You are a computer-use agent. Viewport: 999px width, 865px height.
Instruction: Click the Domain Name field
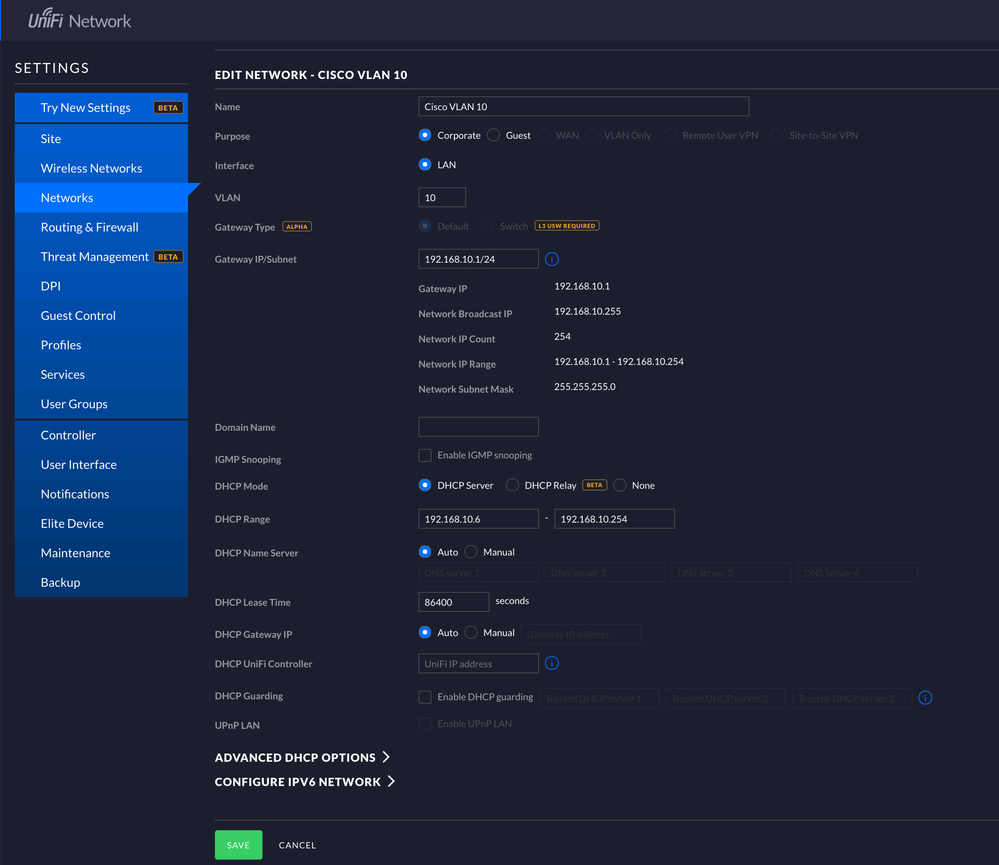pyautogui.click(x=478, y=427)
